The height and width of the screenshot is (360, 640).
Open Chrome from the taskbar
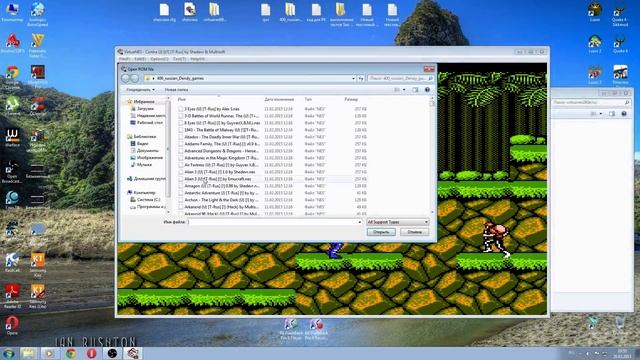(x=71, y=353)
